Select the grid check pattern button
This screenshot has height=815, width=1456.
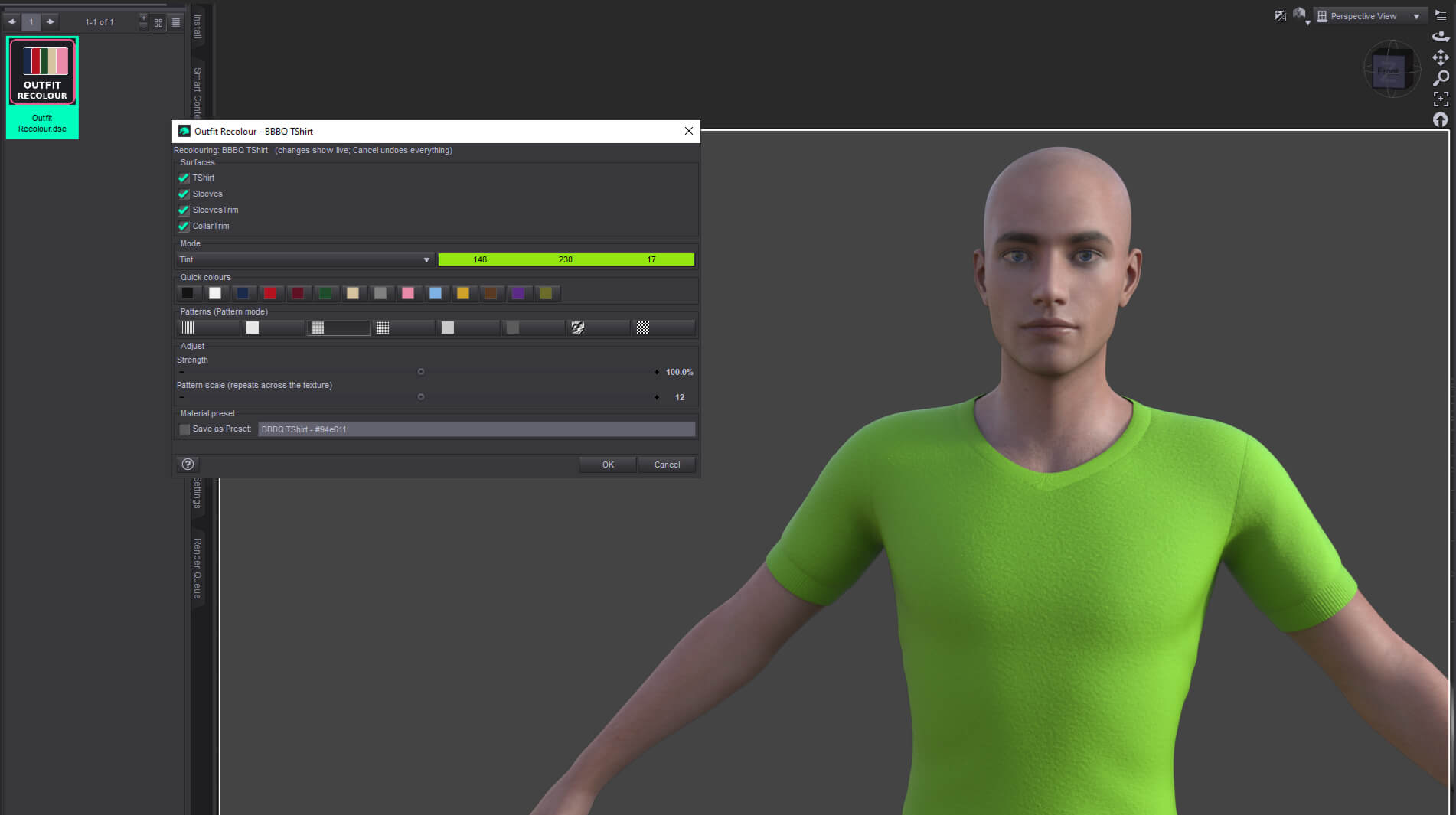[x=338, y=328]
